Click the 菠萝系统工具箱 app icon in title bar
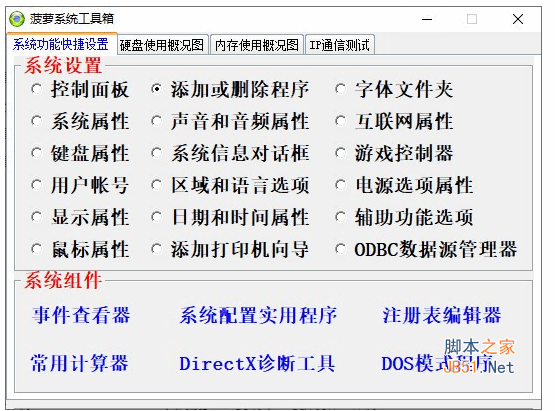Viewport: 555px width, 411px height. 17,19
